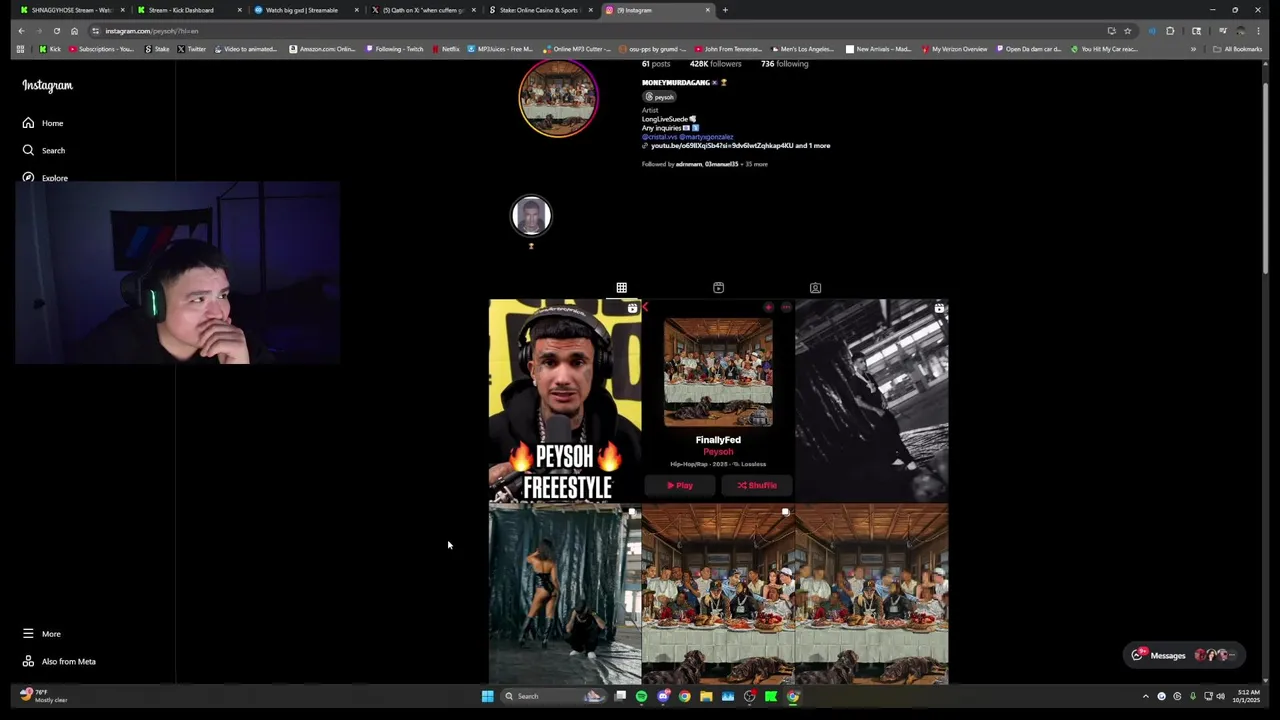Image resolution: width=1280 pixels, height=720 pixels.
Task: Open Kick app from the taskbar
Action: [771, 697]
